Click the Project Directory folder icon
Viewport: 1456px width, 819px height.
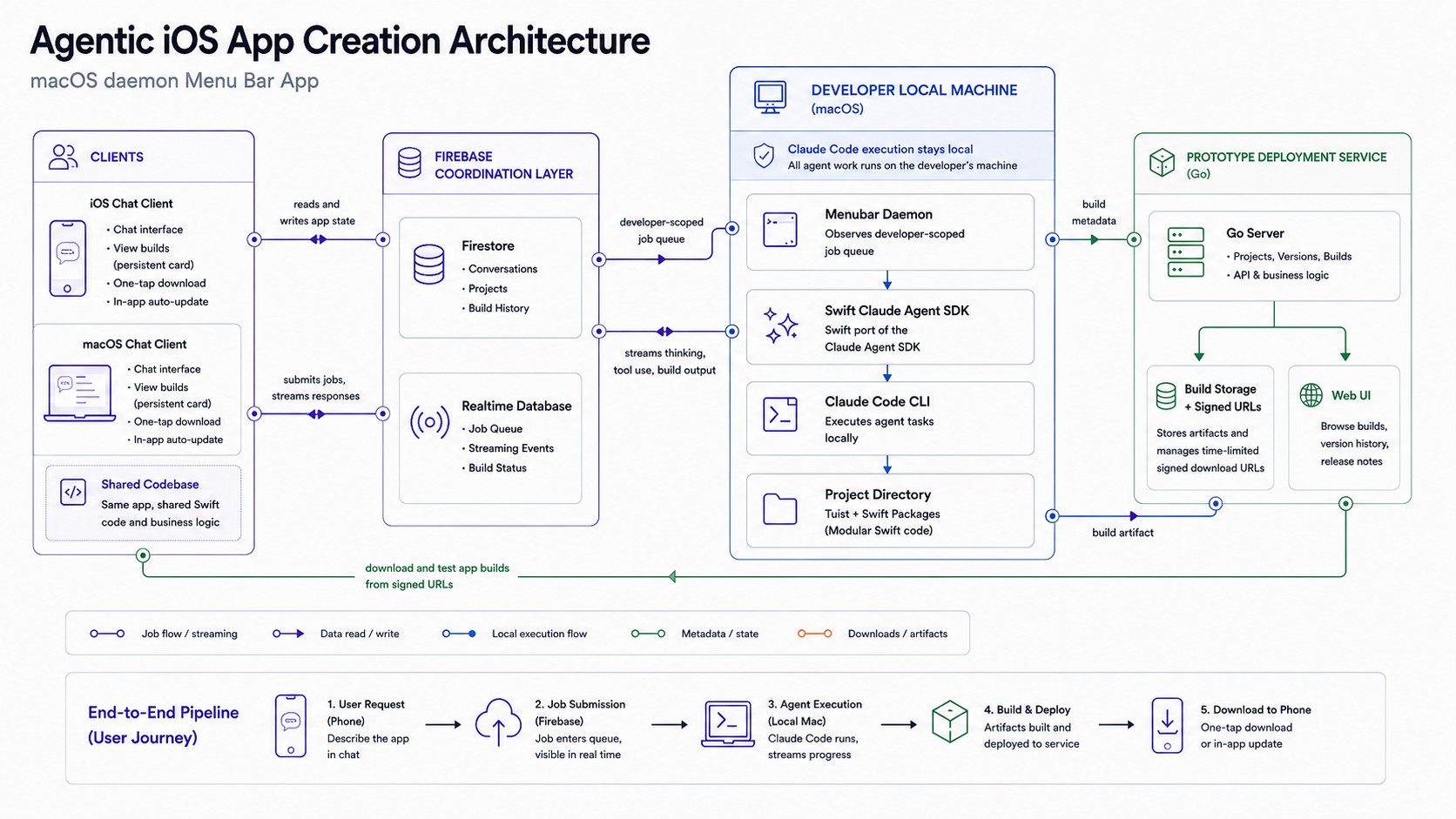780,509
